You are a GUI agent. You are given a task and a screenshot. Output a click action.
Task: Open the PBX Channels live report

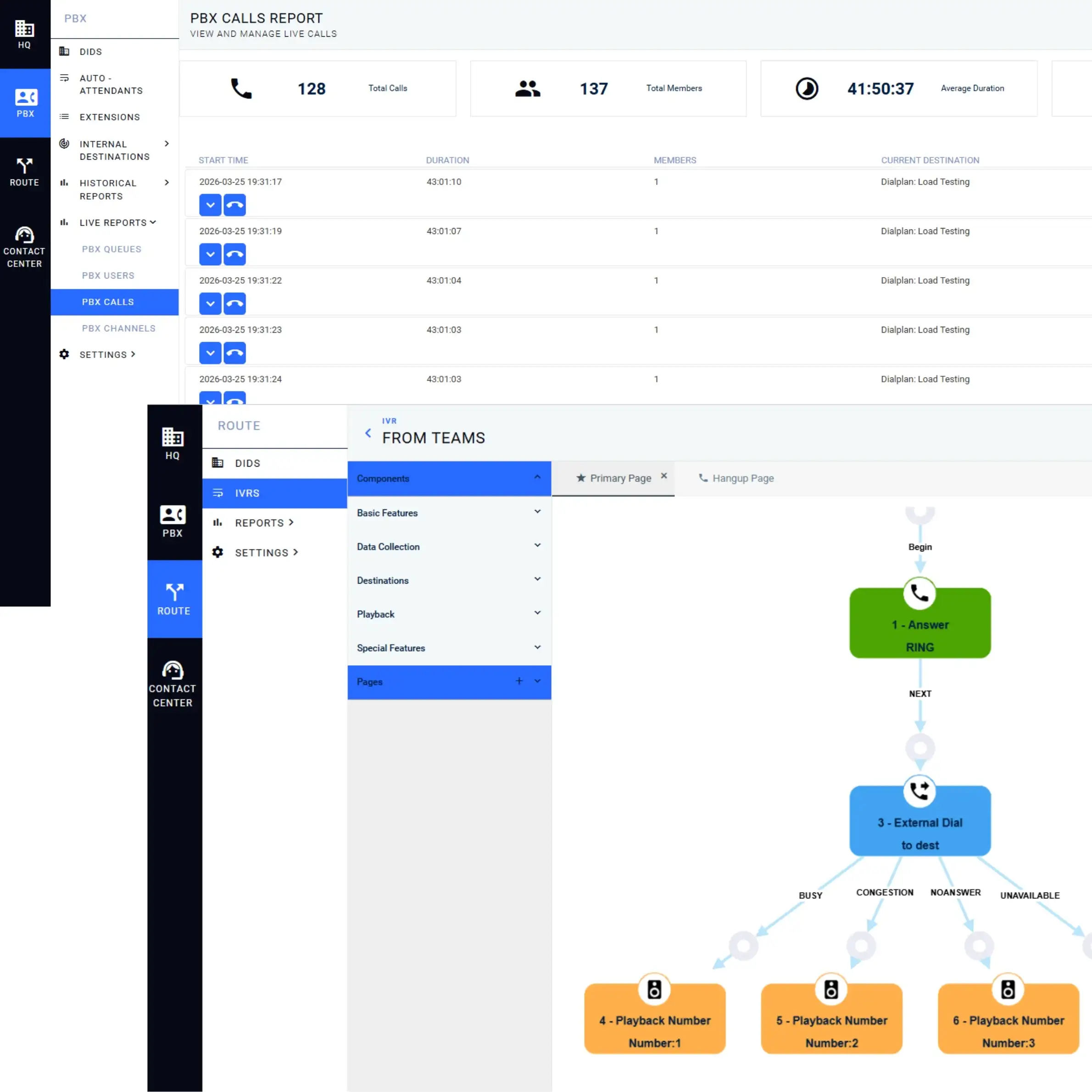click(118, 329)
